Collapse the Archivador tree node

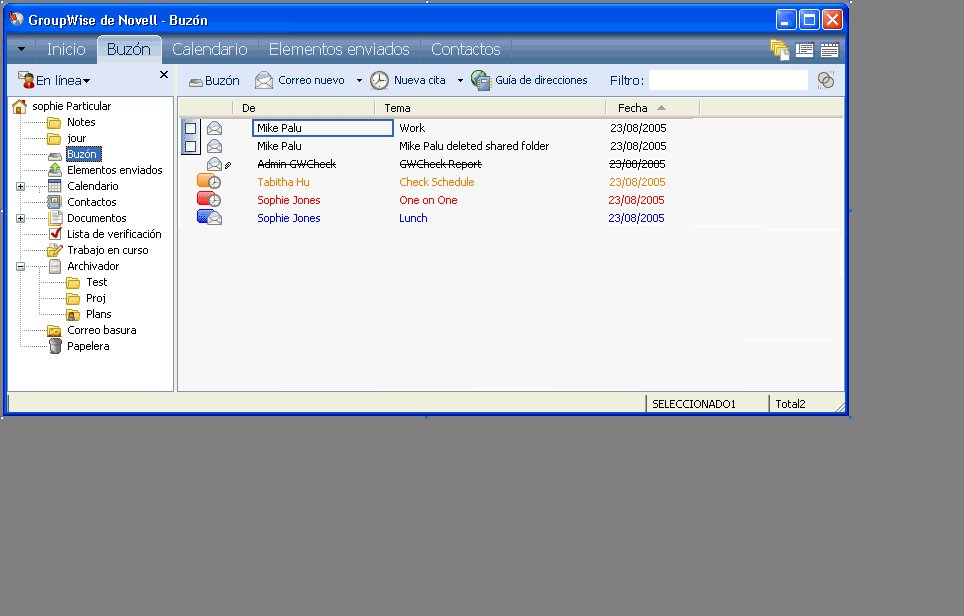[20, 266]
